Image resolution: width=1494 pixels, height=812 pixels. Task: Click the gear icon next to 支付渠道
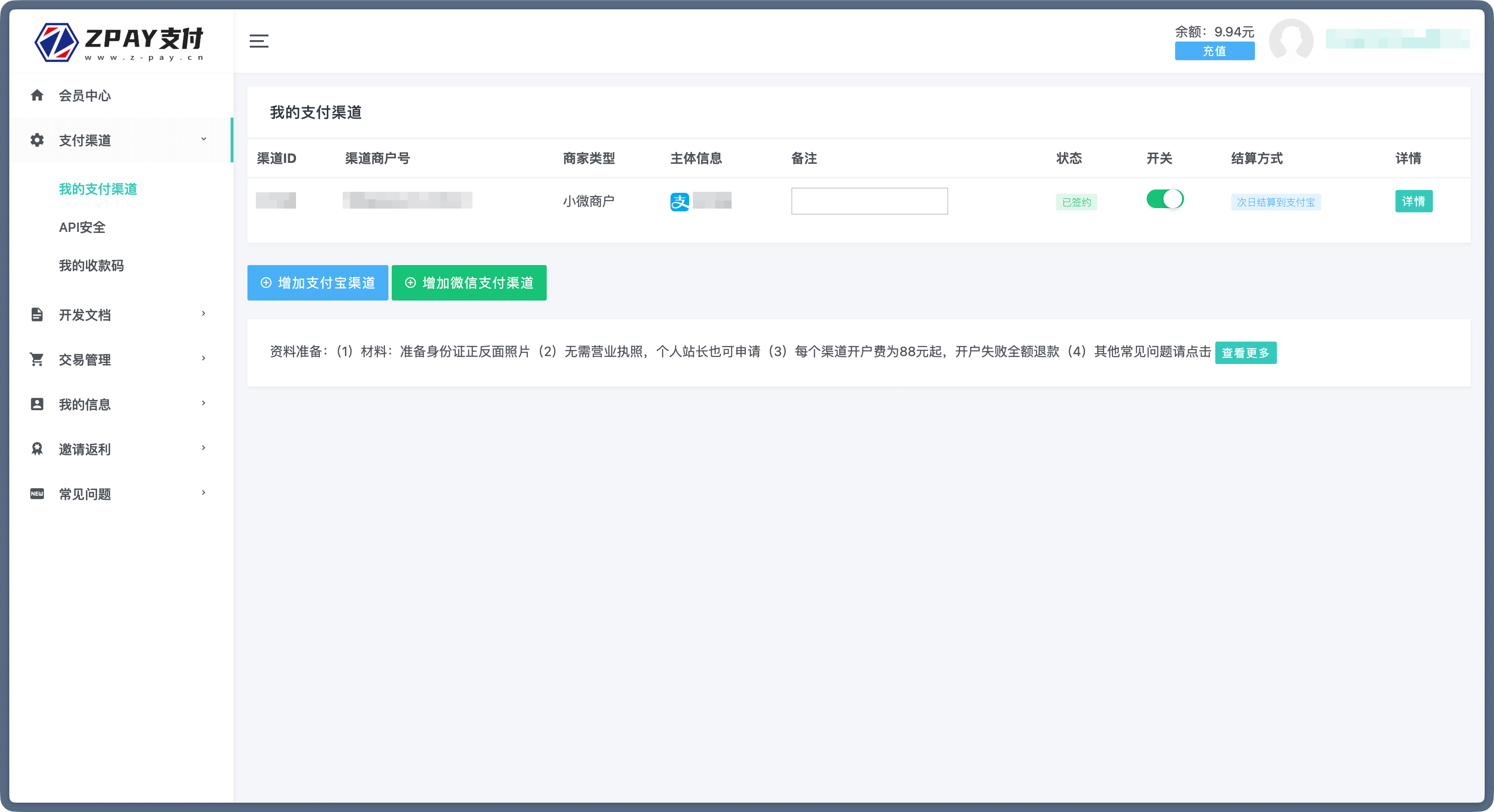pos(37,140)
